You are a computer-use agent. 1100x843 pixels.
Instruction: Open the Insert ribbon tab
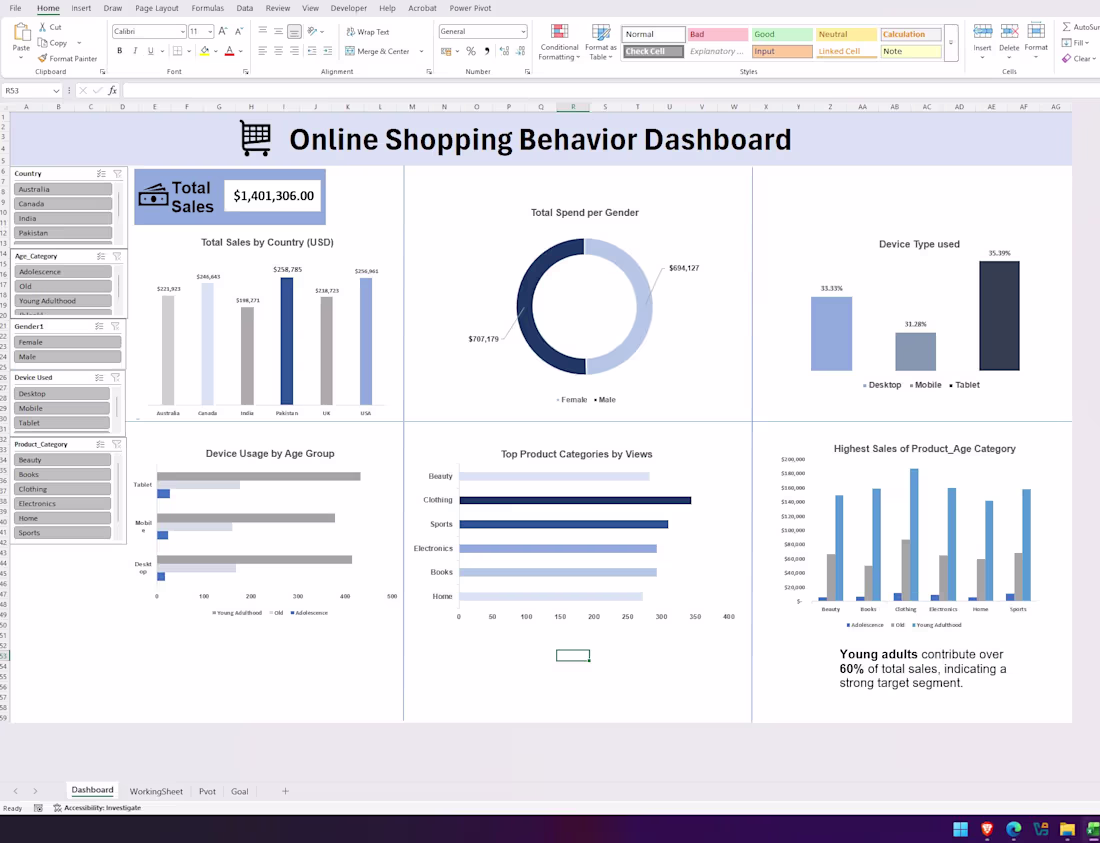(x=81, y=8)
